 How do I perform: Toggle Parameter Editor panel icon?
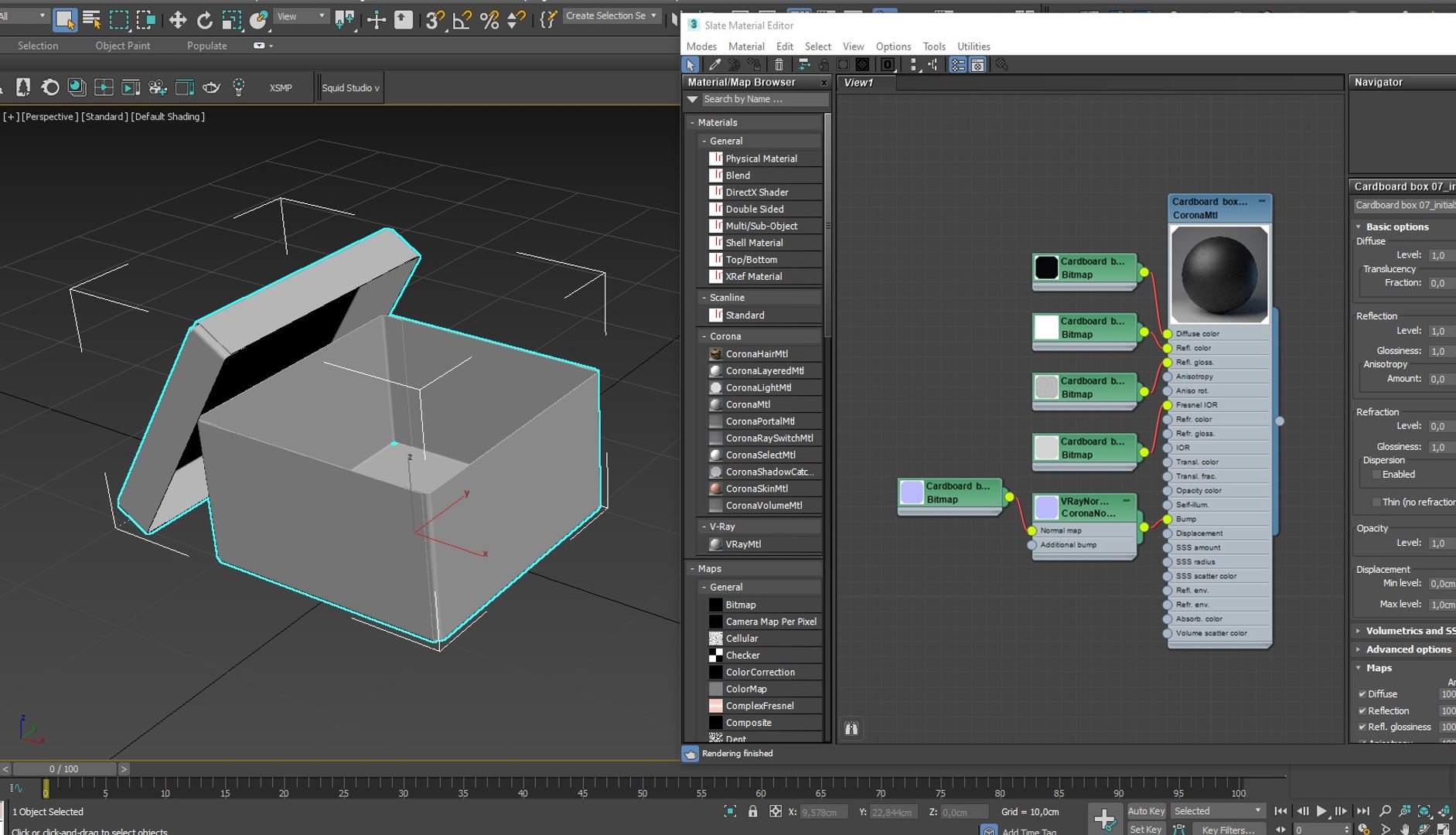[x=977, y=65]
